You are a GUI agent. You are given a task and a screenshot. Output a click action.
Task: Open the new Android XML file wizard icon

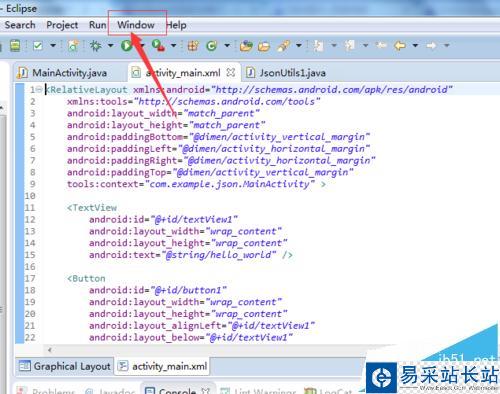click(73, 45)
